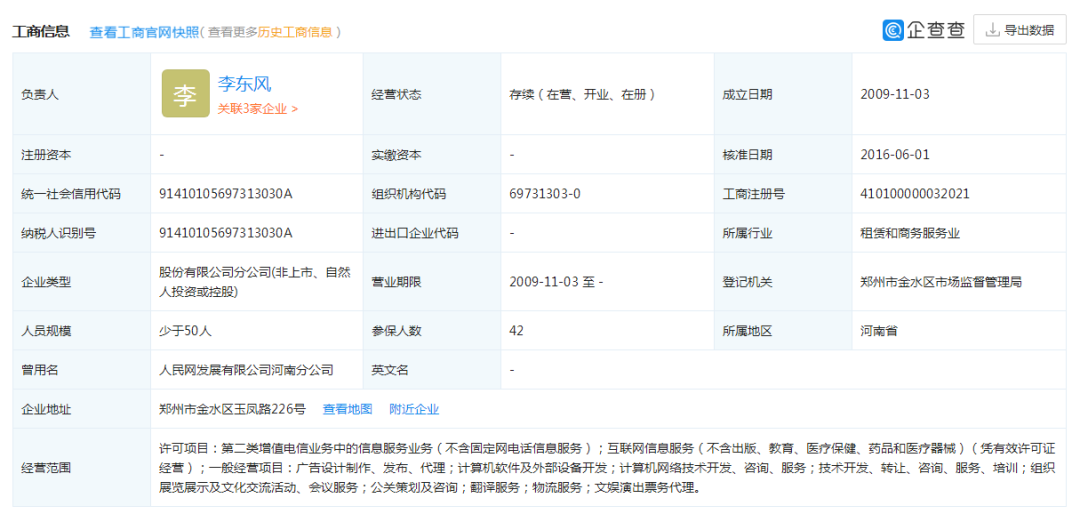Screen dimensions: 1080x514
Task: Click the 人员规模 label
Action: (x=46, y=331)
